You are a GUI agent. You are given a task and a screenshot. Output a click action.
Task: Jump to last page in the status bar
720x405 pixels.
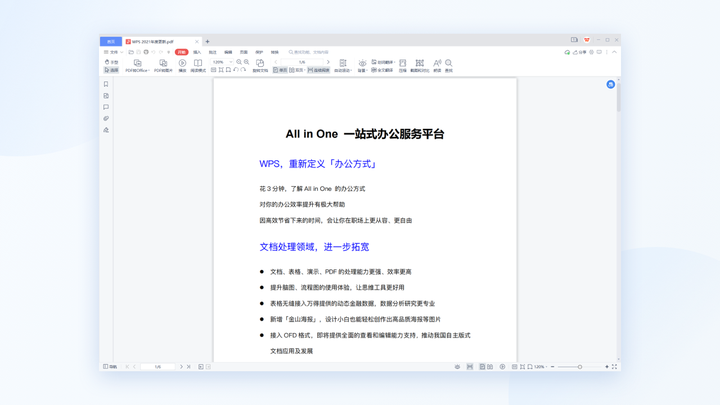click(x=189, y=366)
